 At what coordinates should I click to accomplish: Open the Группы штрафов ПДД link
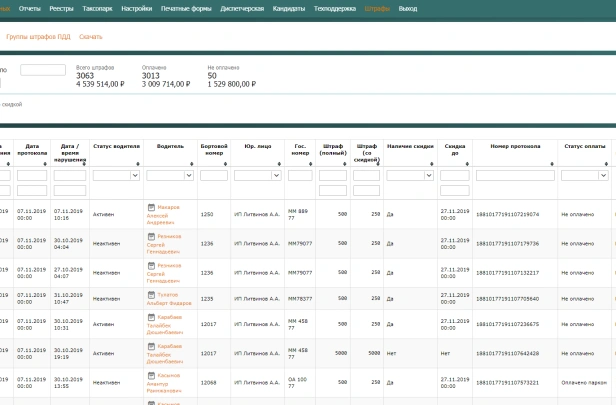click(39, 36)
